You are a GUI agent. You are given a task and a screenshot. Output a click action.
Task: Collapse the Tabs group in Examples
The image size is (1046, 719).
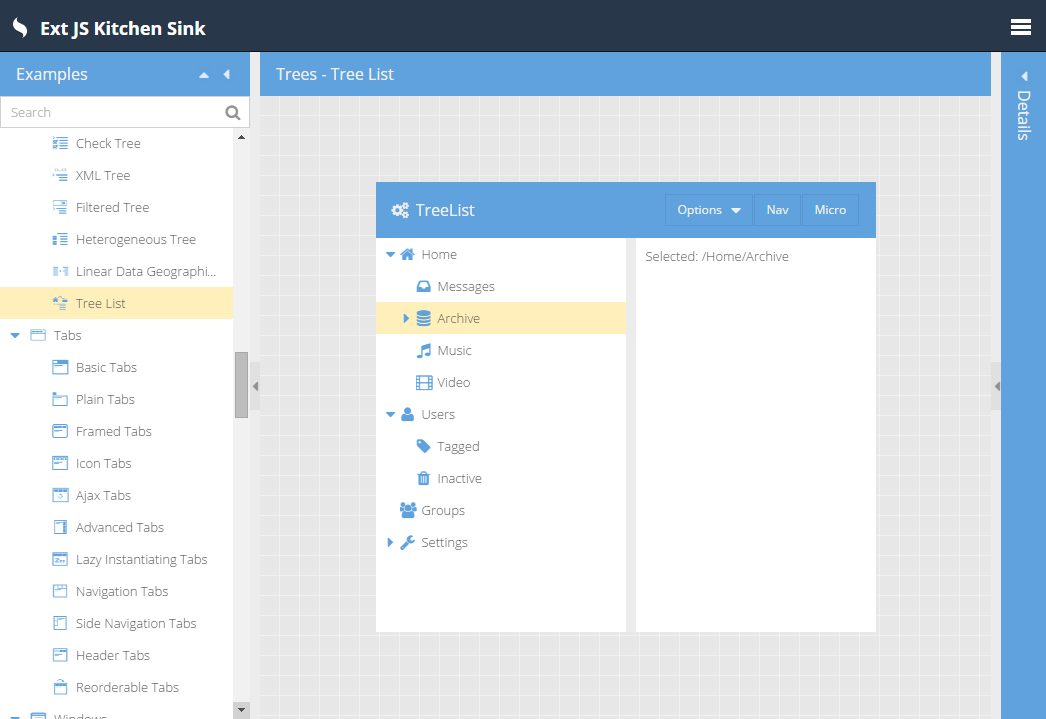tap(15, 336)
